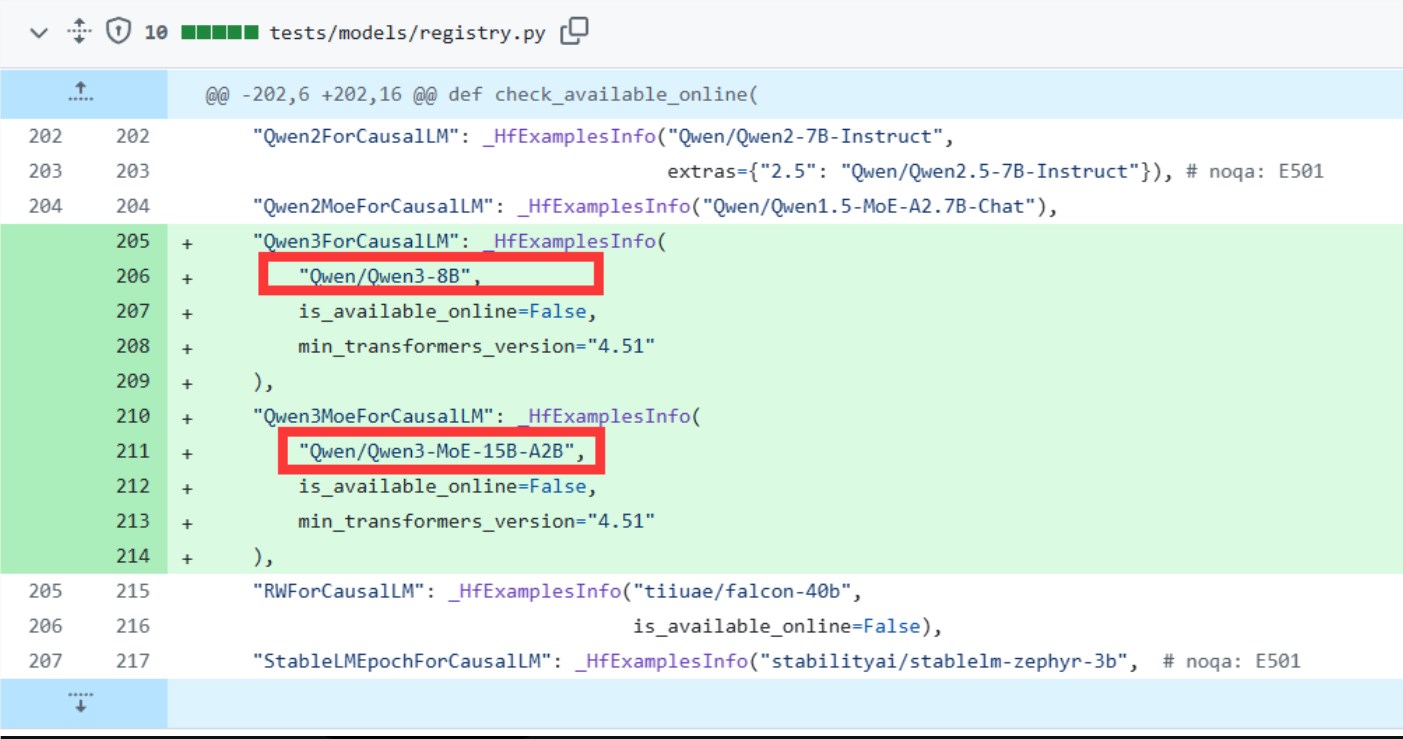The image size is (1403, 739).
Task: Select new line number 211
Action: [132, 451]
